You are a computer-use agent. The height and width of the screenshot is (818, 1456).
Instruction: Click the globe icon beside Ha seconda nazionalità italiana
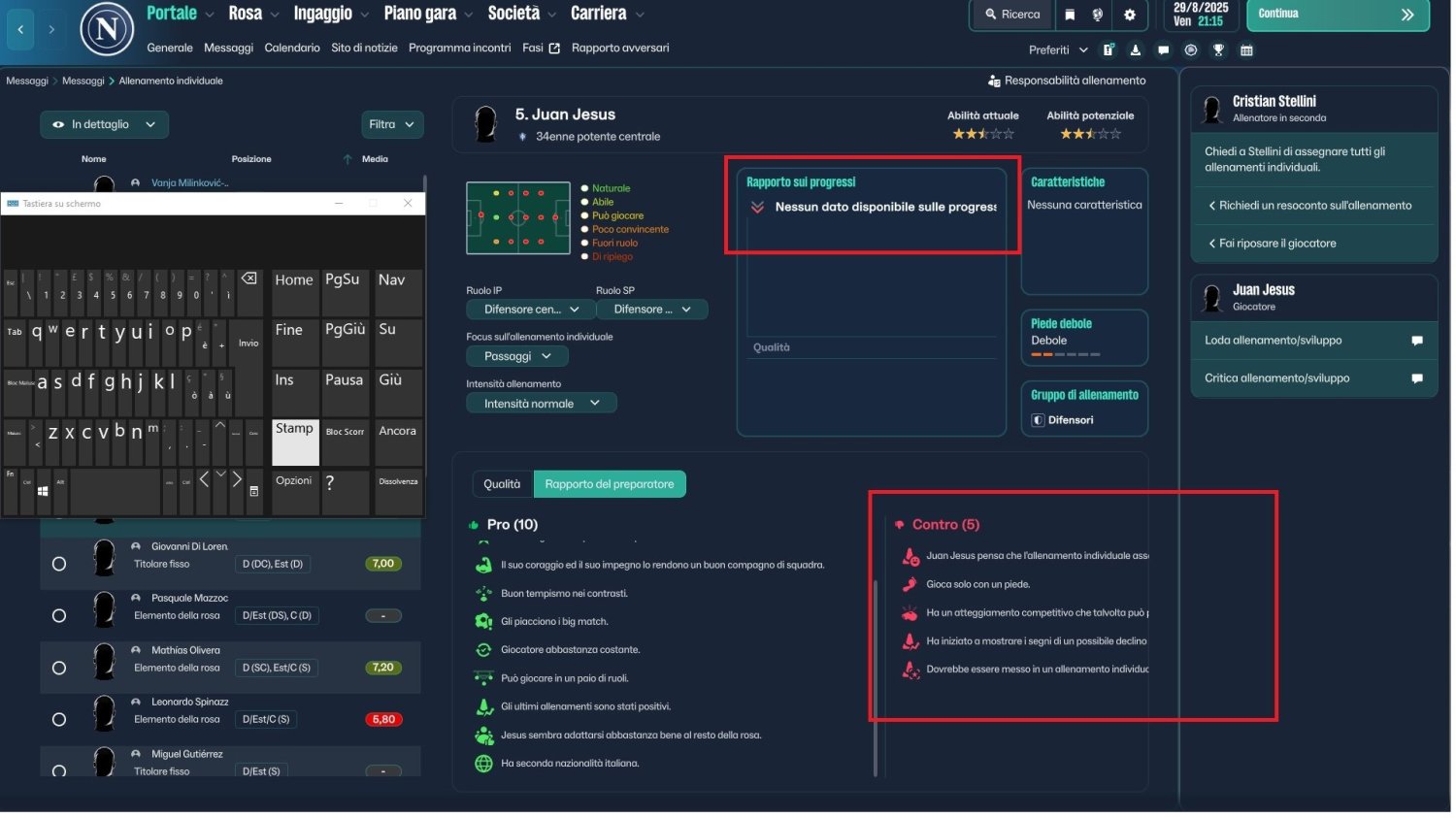tap(484, 766)
